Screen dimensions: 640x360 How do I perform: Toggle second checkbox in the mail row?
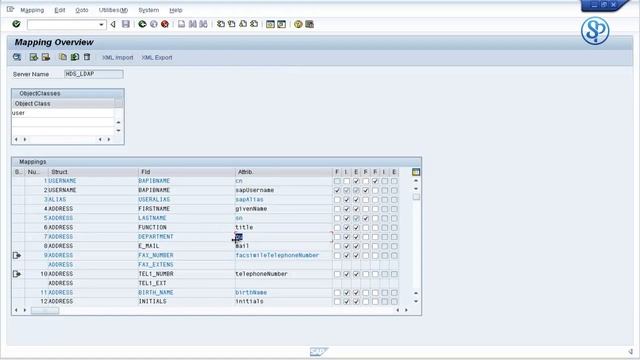pyautogui.click(x=347, y=246)
